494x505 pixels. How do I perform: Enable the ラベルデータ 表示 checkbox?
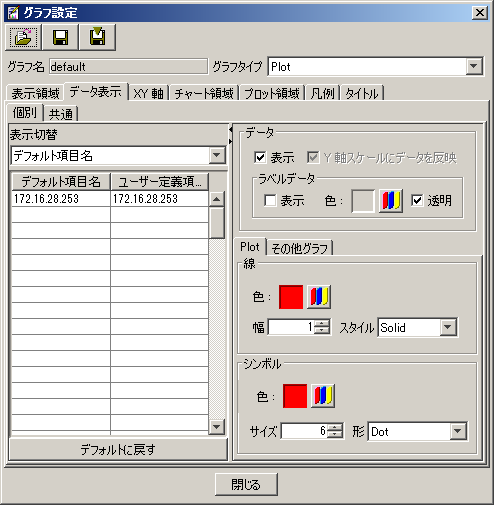pos(270,201)
